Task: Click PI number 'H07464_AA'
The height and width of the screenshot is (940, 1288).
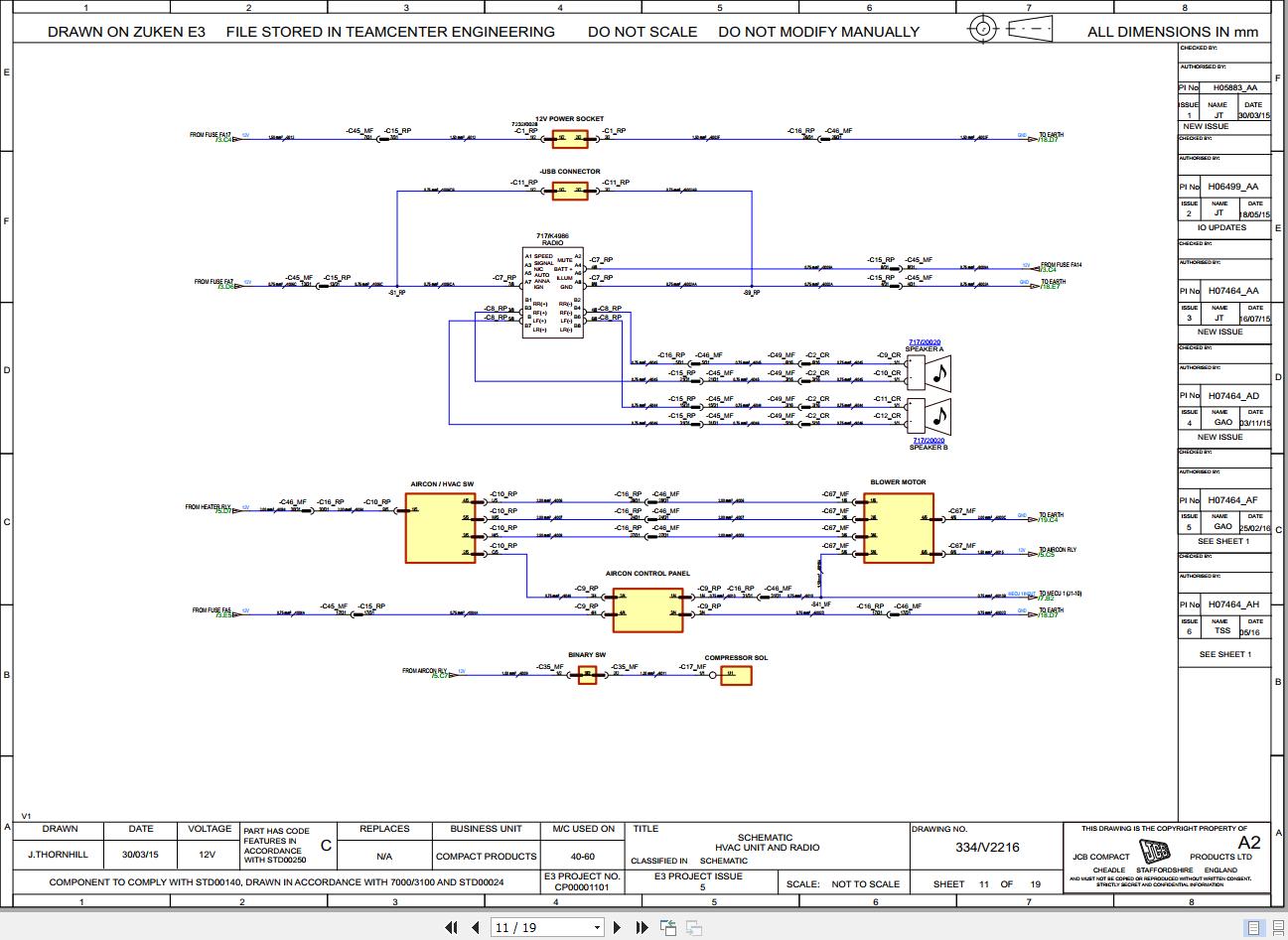Action: [1233, 291]
